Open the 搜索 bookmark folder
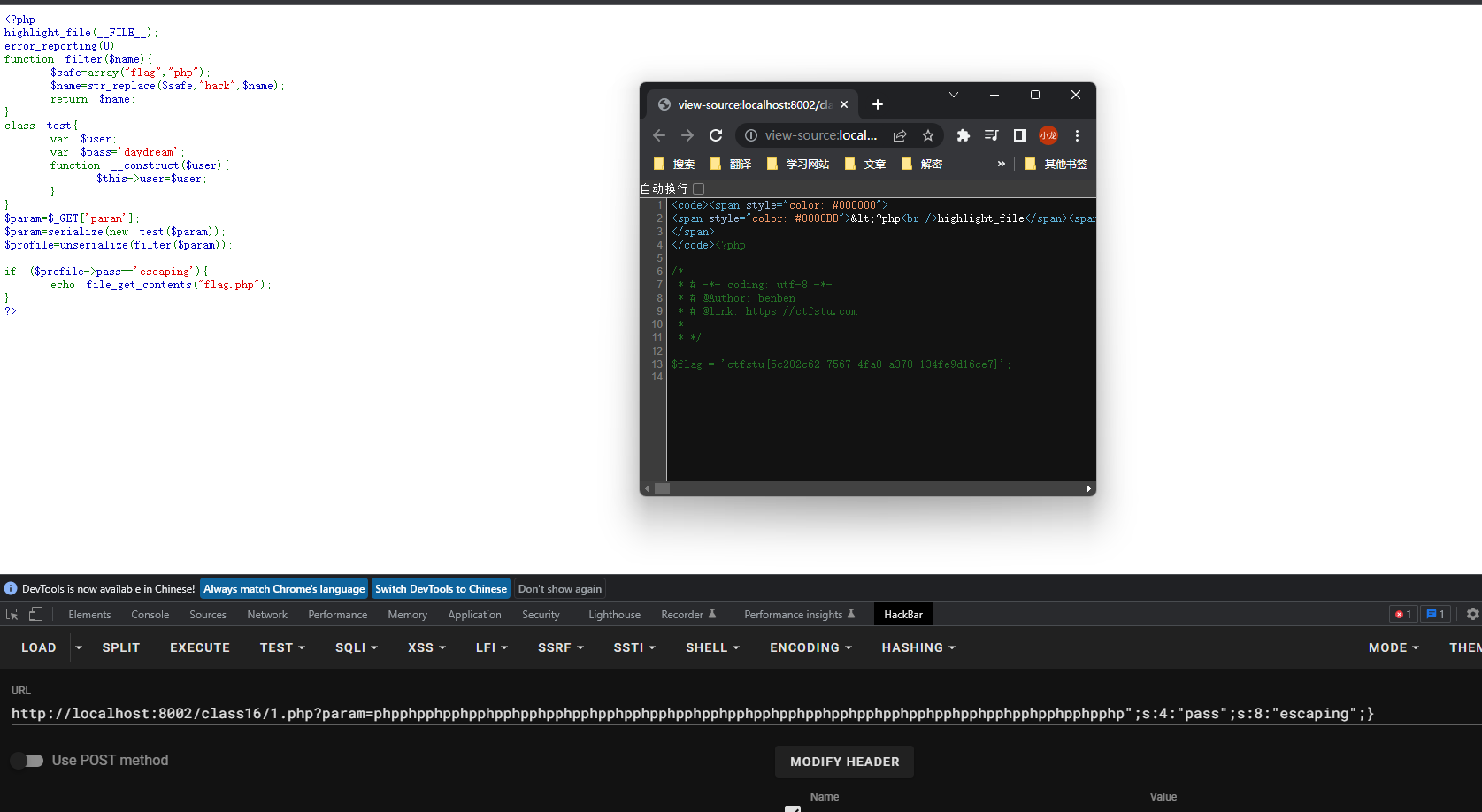Image resolution: width=1482 pixels, height=812 pixels. (674, 164)
